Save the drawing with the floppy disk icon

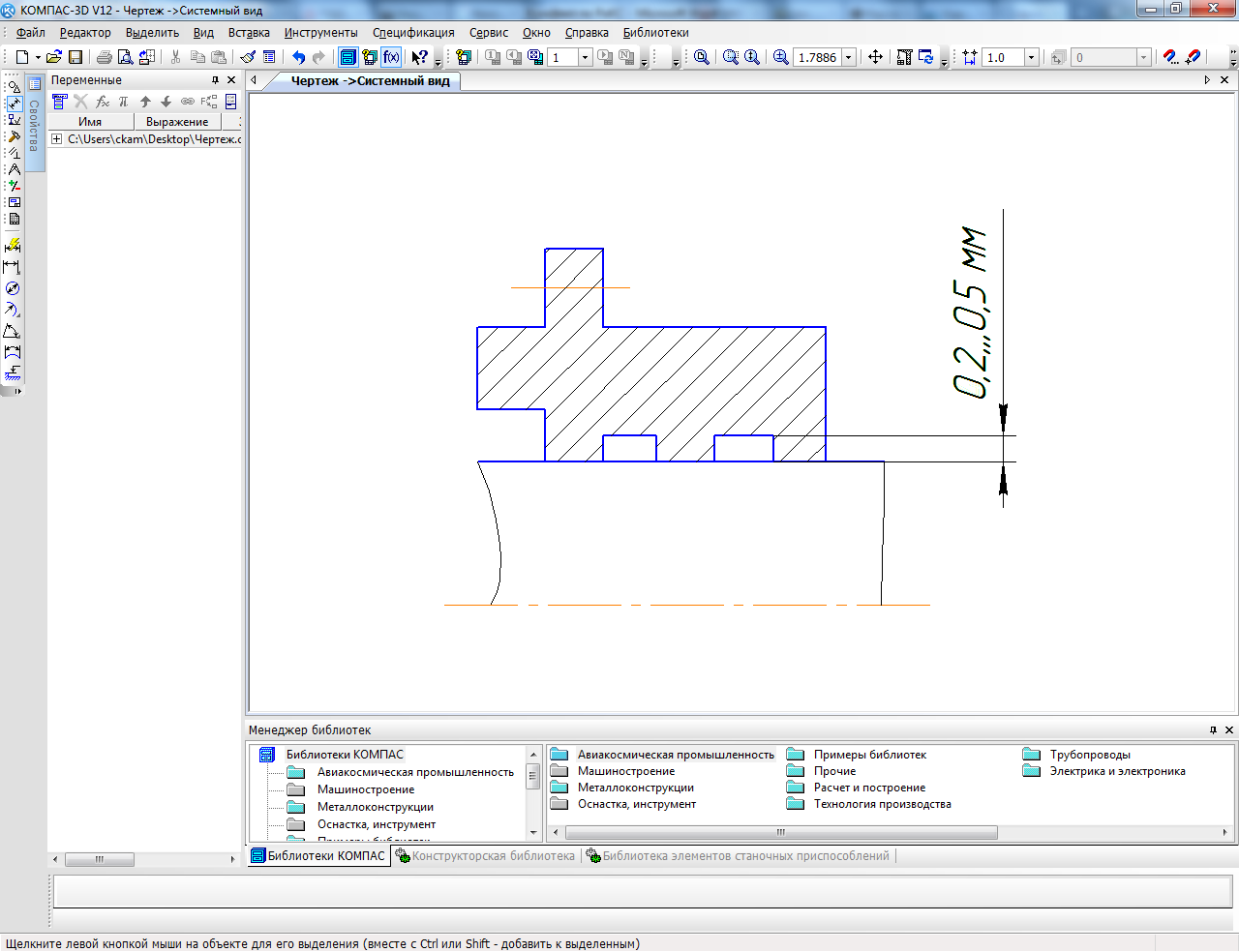(76, 57)
